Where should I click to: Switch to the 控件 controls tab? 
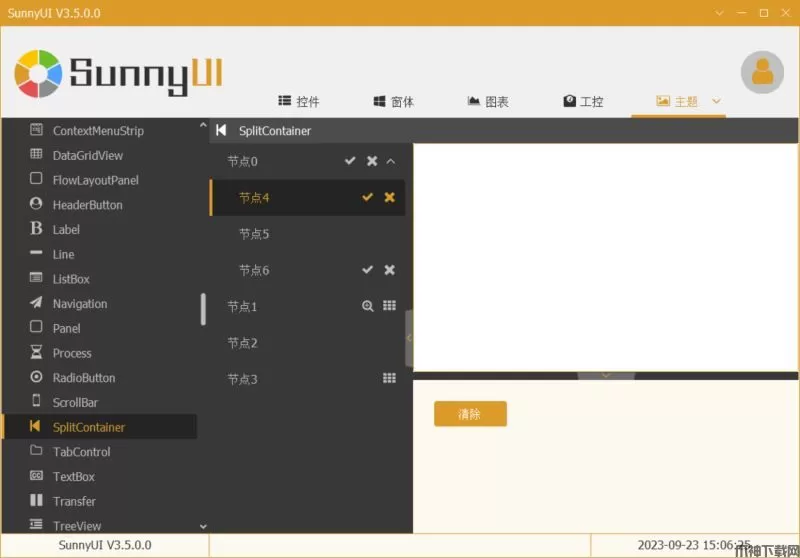[298, 102]
